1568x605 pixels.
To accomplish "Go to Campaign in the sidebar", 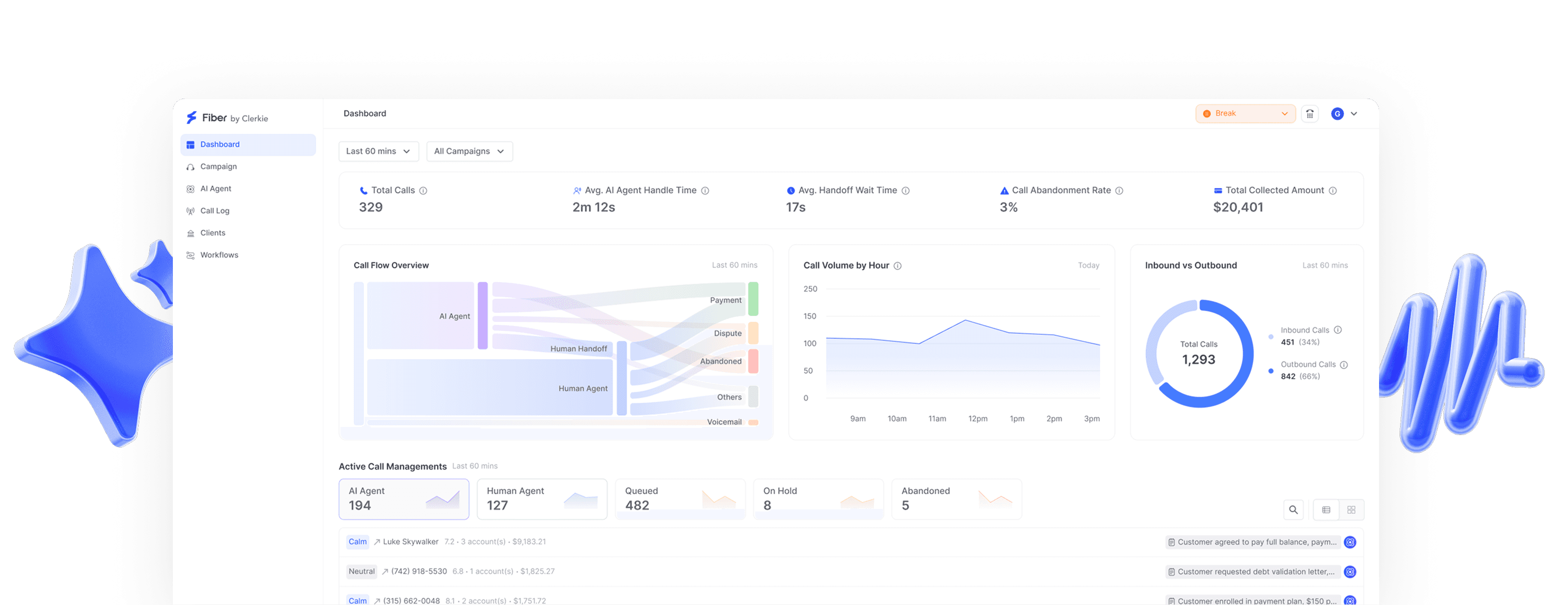I will 219,166.
